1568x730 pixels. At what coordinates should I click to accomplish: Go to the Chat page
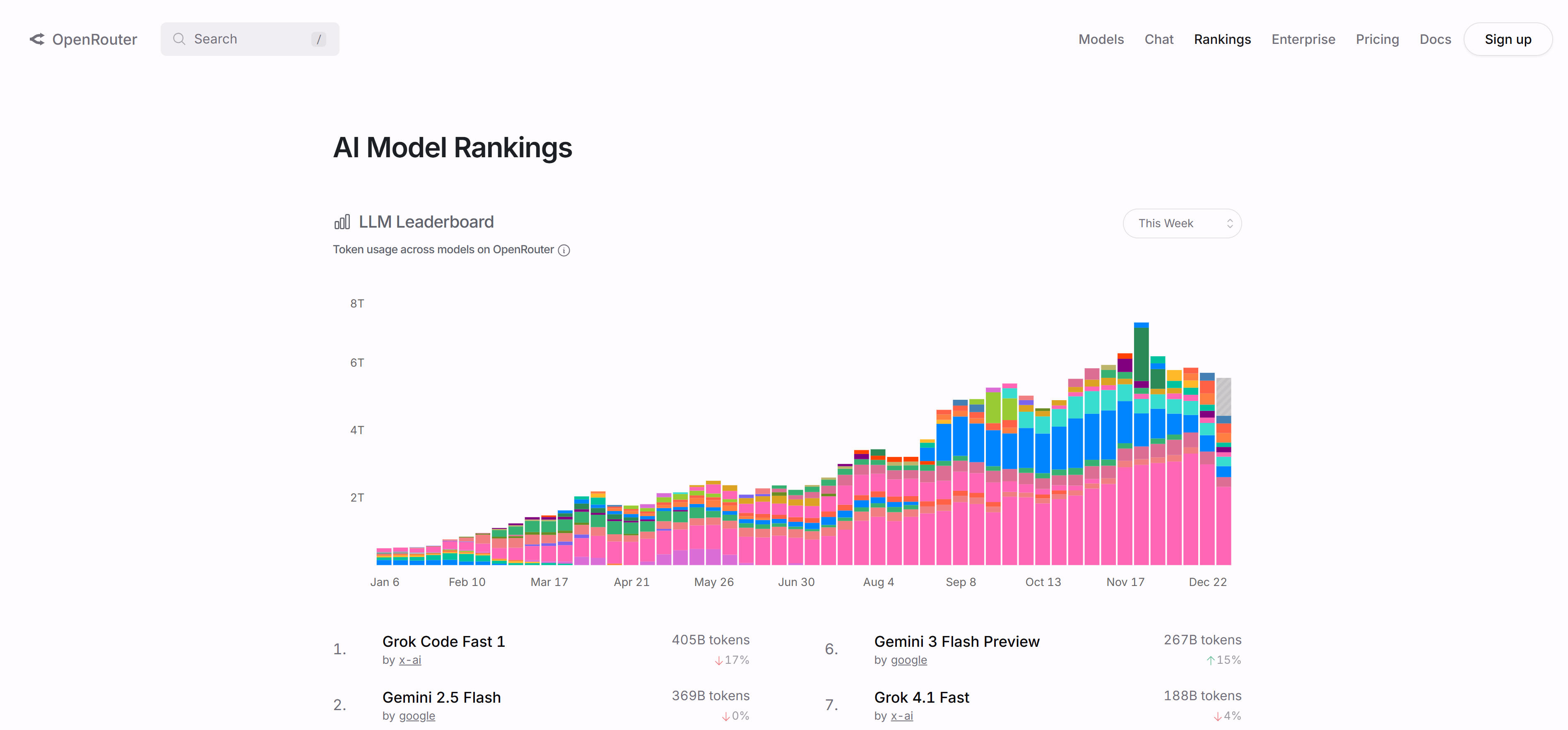click(x=1159, y=40)
